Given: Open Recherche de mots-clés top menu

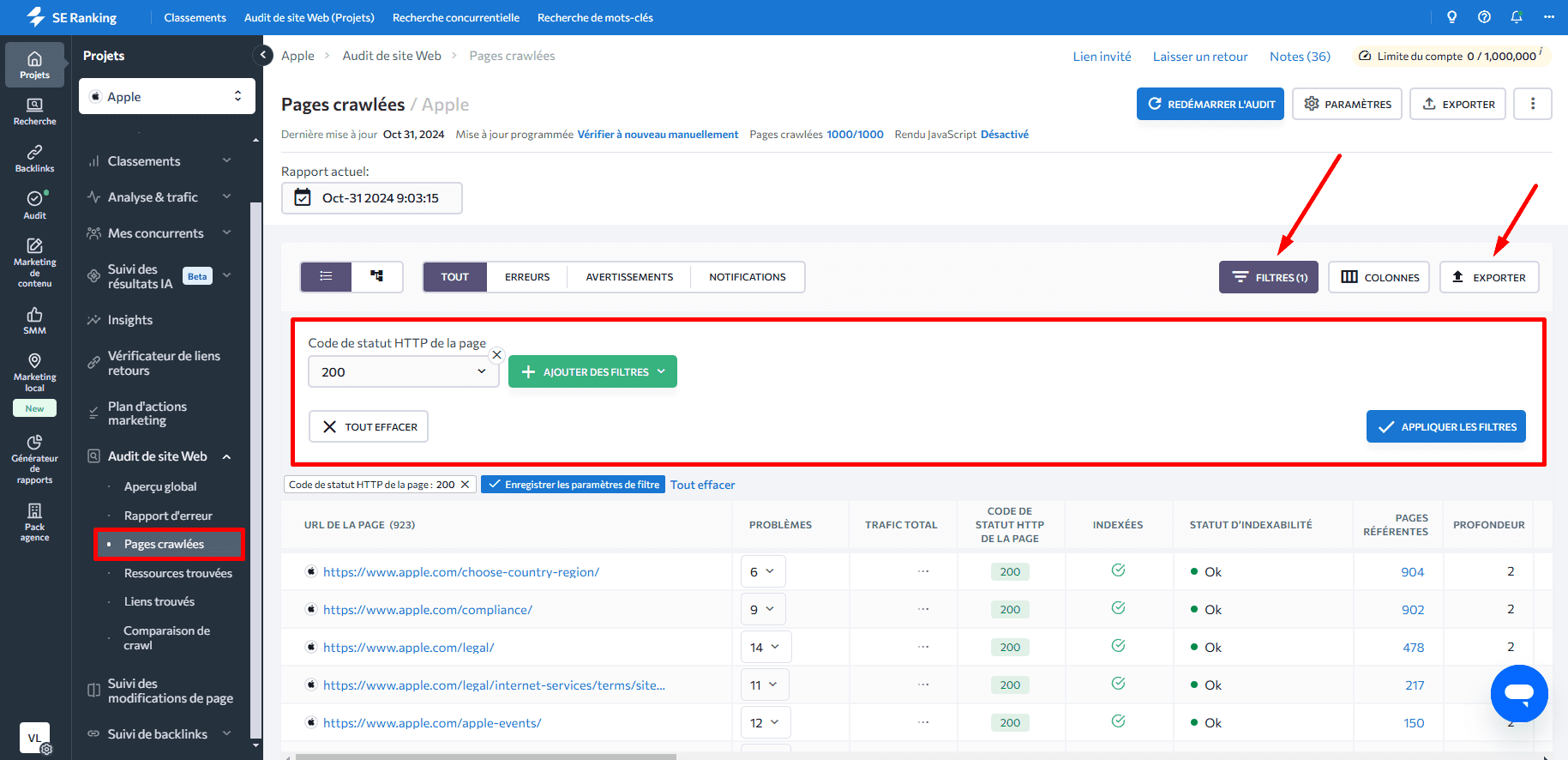Looking at the screenshot, I should 595,17.
